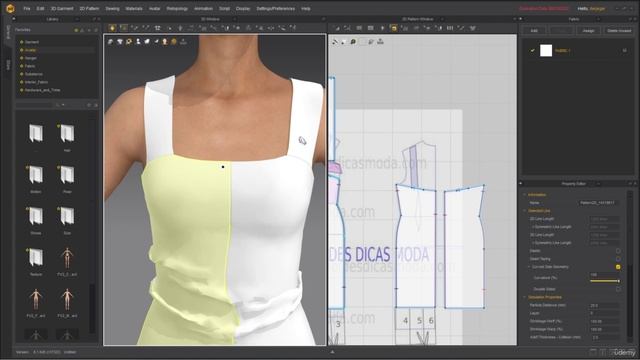Click the yellow favorites icon in Favorites header
Image resolution: width=640 pixels, height=360 pixels.
point(76,30)
